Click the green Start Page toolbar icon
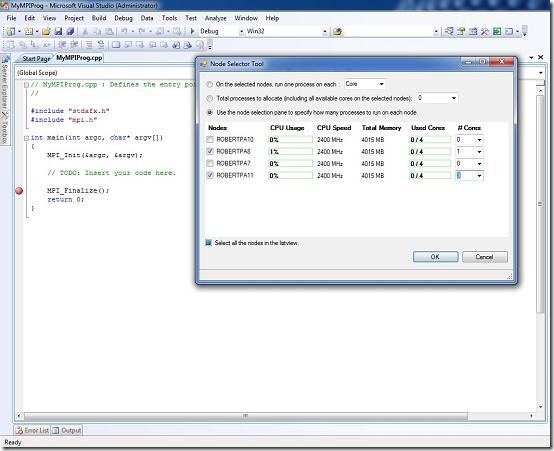554x451 pixels. (x=497, y=31)
